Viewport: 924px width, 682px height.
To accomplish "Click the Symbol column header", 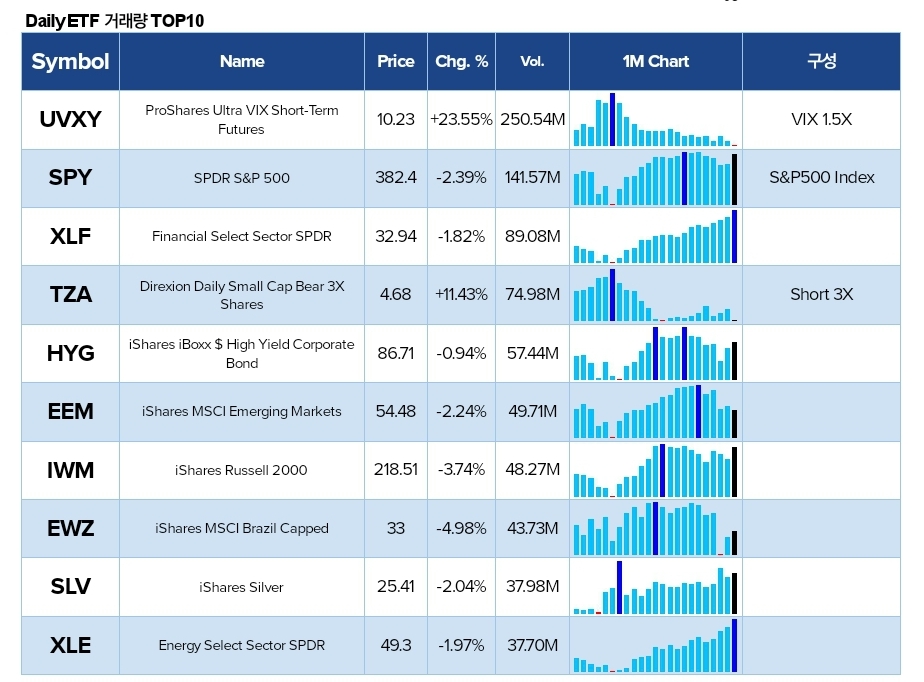I will (x=70, y=61).
